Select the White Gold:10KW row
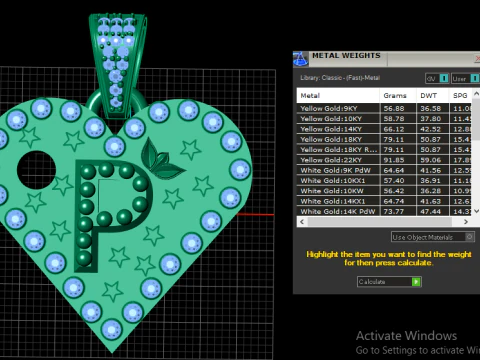480x360 pixels. 384,191
